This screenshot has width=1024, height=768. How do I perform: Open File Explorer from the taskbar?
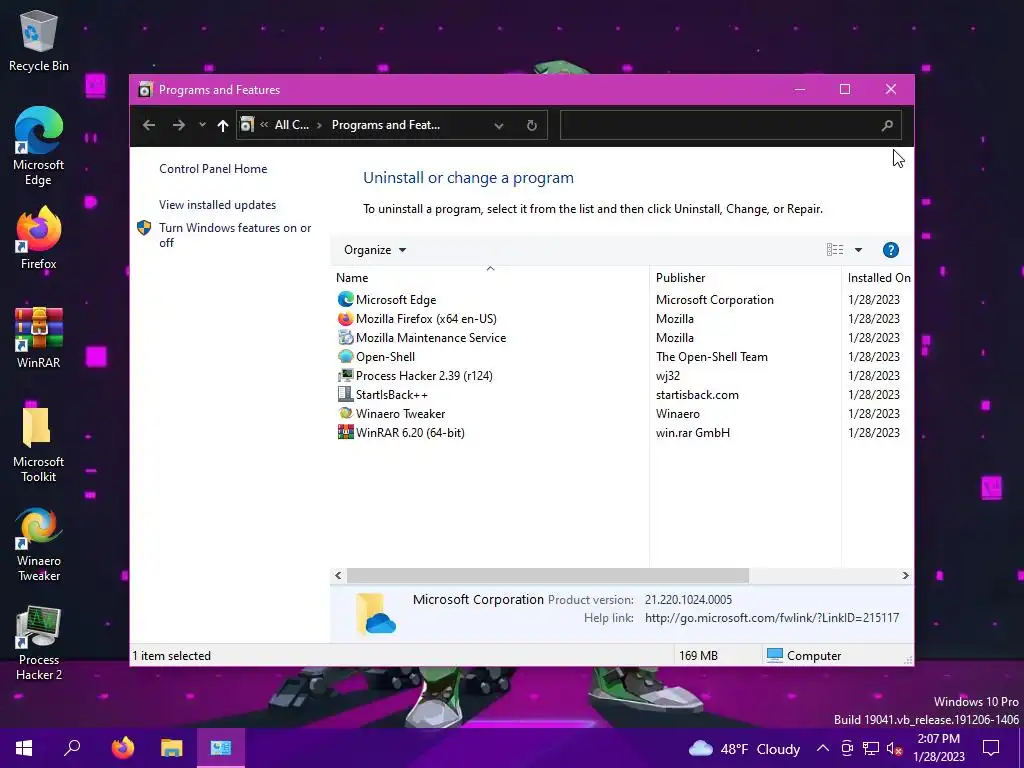pyautogui.click(x=172, y=748)
